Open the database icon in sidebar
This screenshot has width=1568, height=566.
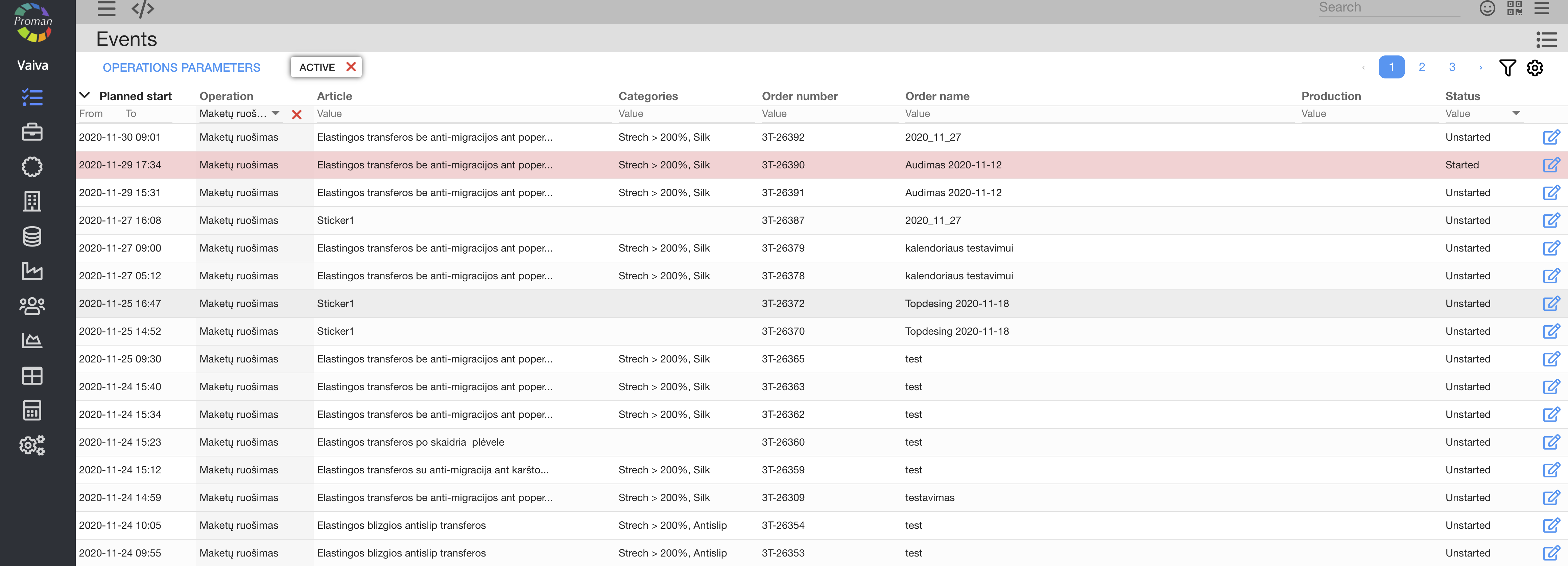pos(32,236)
